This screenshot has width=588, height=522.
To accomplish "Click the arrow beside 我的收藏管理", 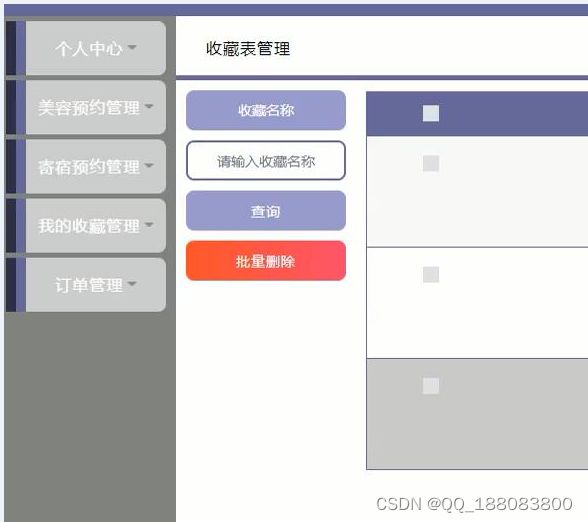I will 149,225.
